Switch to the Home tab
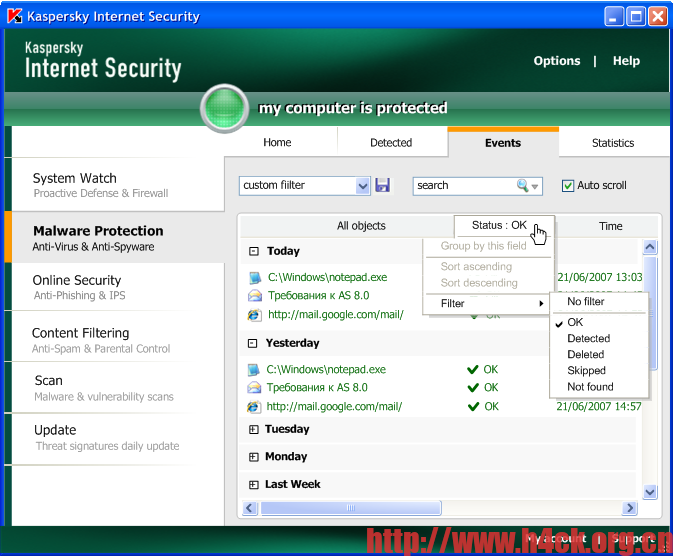The height and width of the screenshot is (556, 673). point(277,143)
